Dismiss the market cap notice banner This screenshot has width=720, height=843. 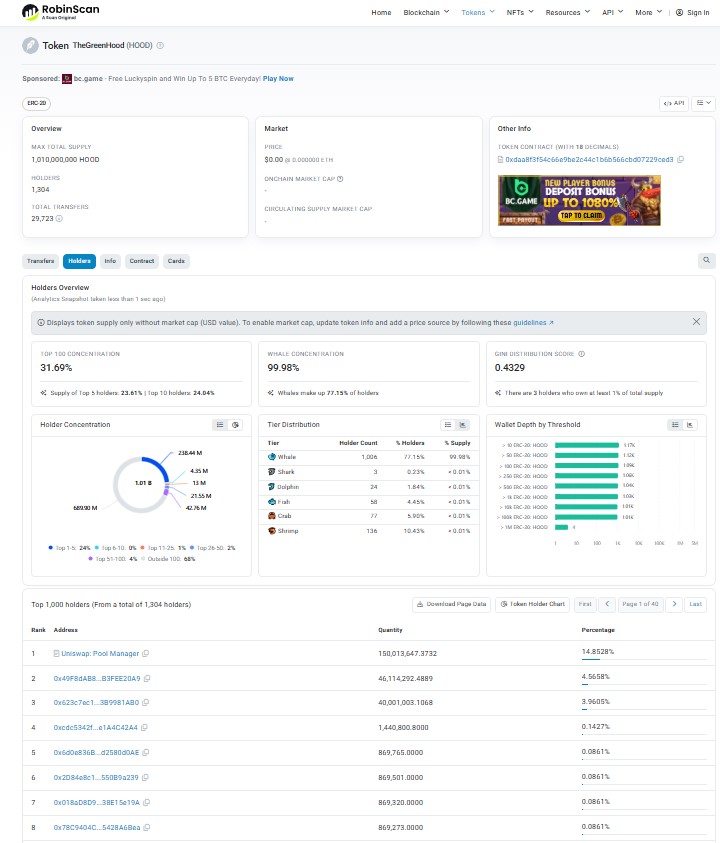click(x=696, y=322)
